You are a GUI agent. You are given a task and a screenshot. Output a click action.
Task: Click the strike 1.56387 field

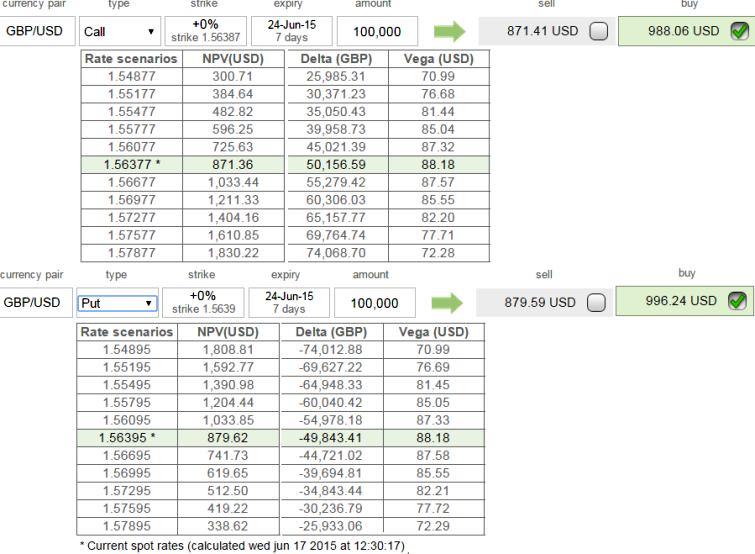coord(206,31)
